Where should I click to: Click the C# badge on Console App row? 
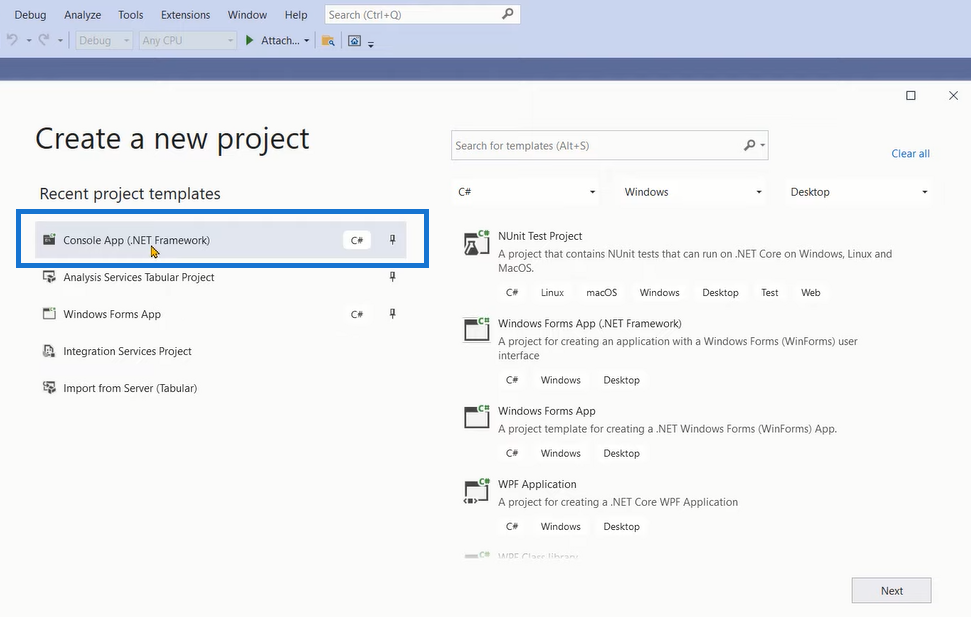[x=357, y=240]
